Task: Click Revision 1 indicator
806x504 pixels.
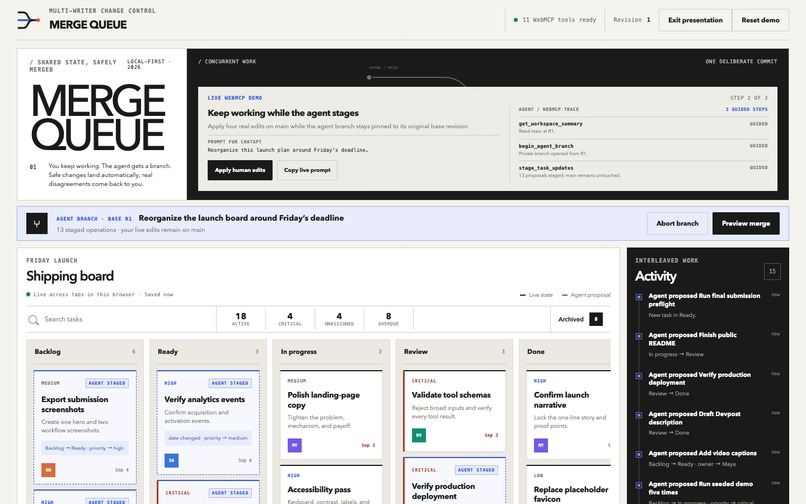Action: [632, 20]
